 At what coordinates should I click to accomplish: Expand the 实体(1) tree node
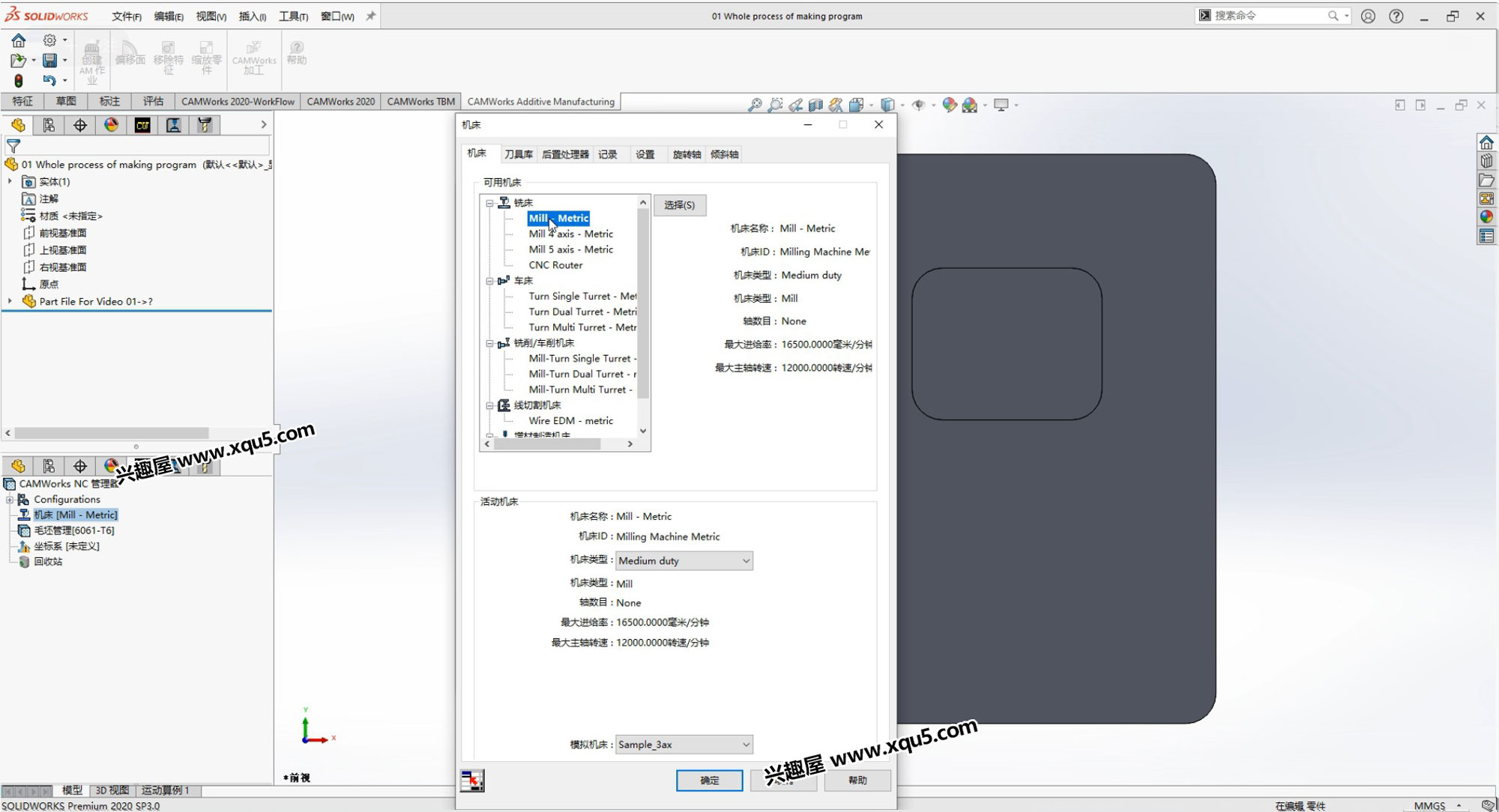[10, 181]
